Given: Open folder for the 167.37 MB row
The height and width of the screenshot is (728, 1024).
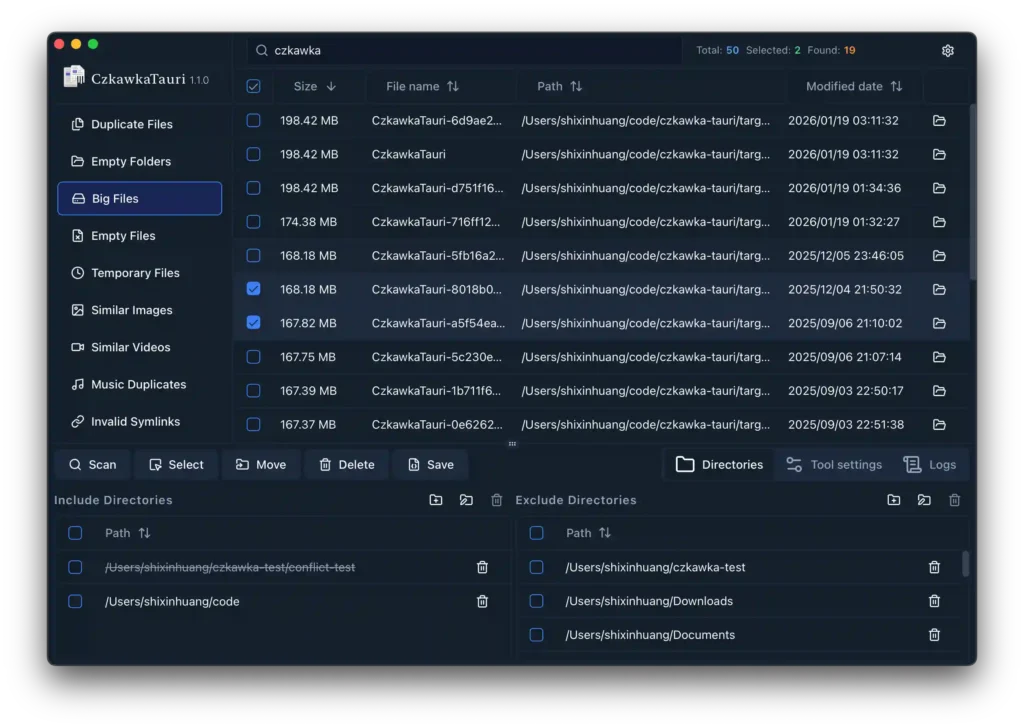Looking at the screenshot, I should [939, 424].
